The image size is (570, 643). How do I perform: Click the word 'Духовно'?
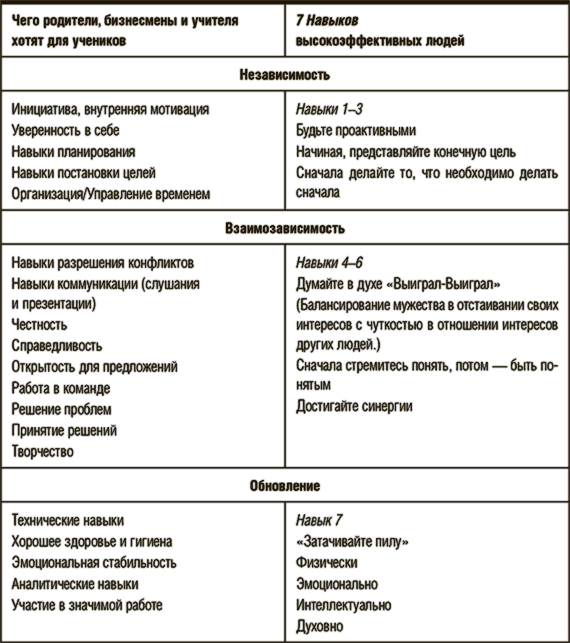point(320,627)
